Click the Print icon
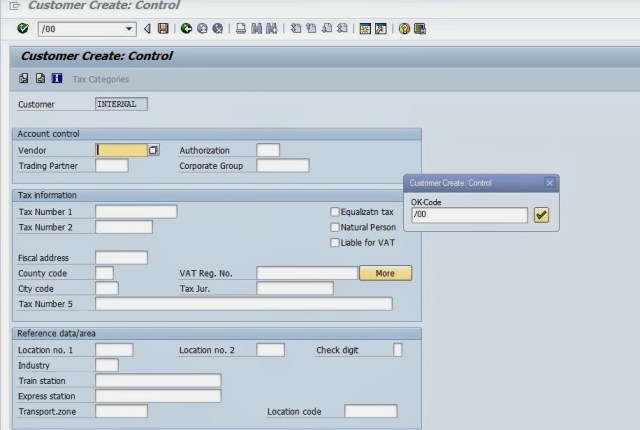The image size is (640, 430). coord(241,29)
